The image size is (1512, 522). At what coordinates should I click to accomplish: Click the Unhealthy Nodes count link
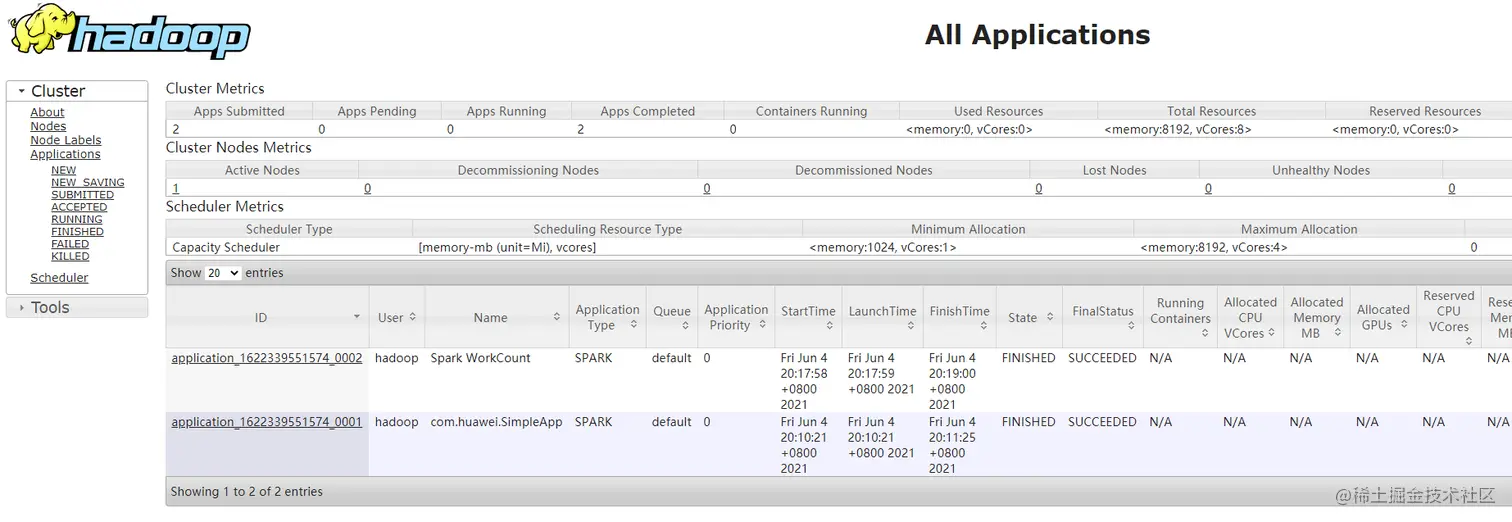click(1208, 188)
